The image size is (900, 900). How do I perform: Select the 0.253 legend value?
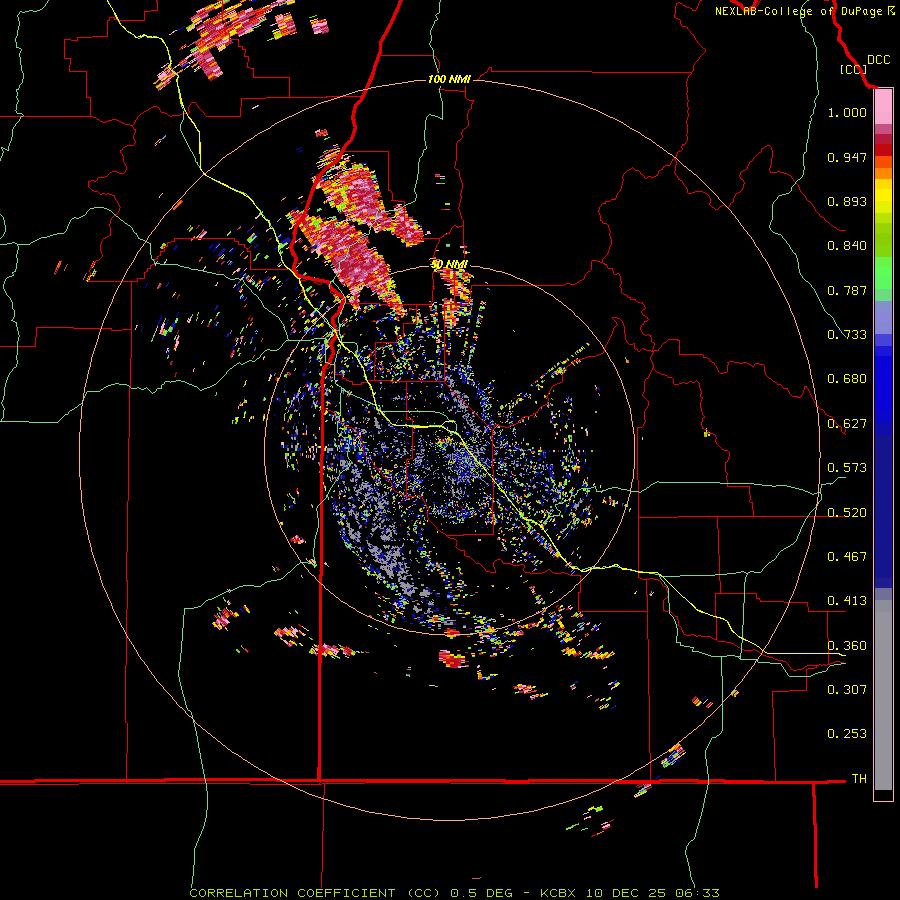point(847,734)
